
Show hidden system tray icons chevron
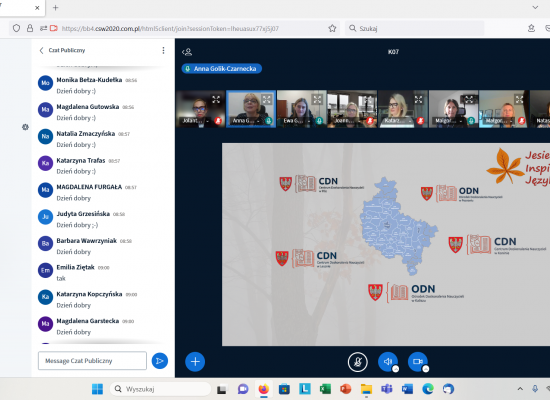click(520, 388)
